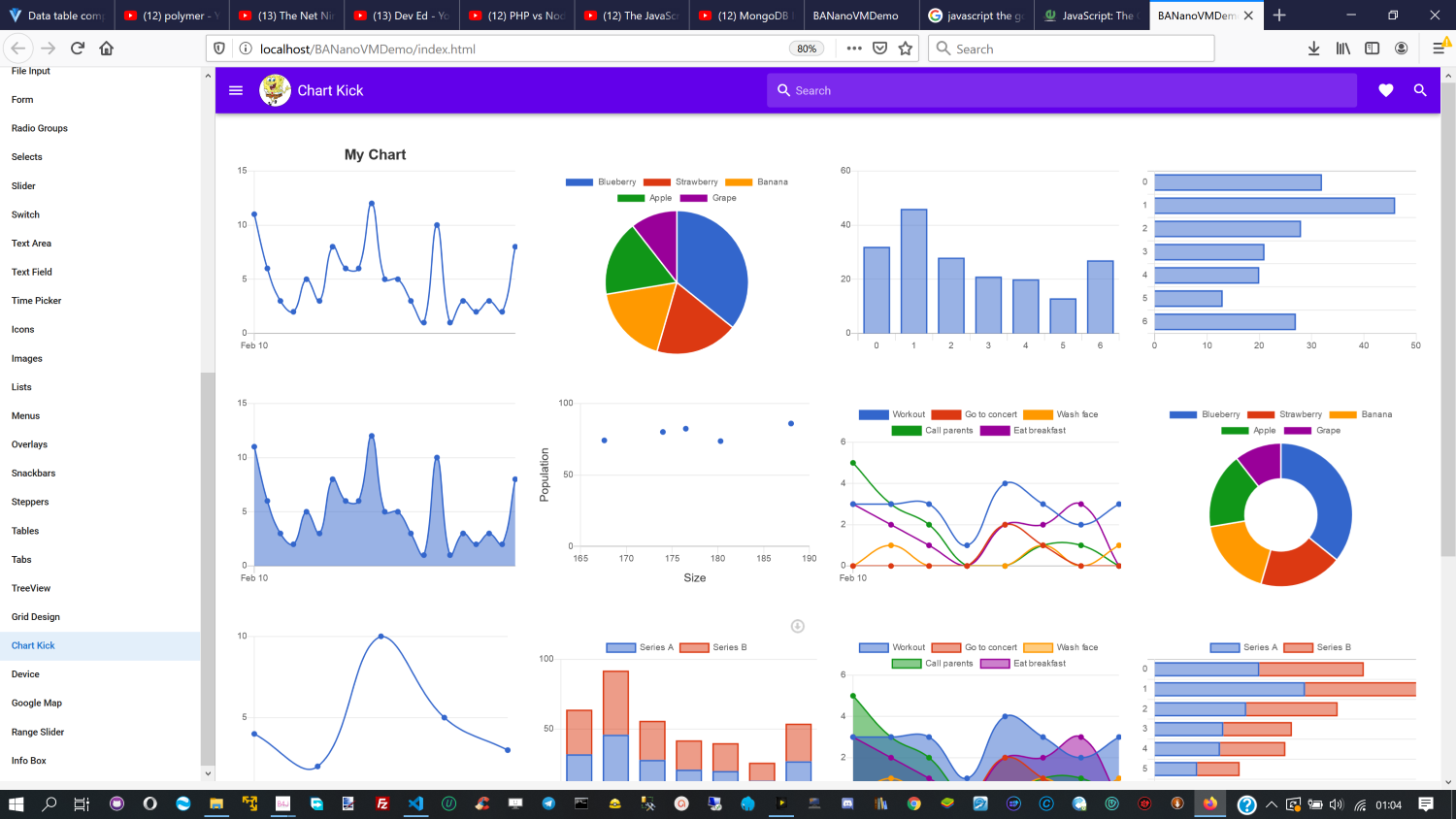1456x819 pixels.
Task: Open the page actions ellipsis menu
Action: [x=854, y=49]
